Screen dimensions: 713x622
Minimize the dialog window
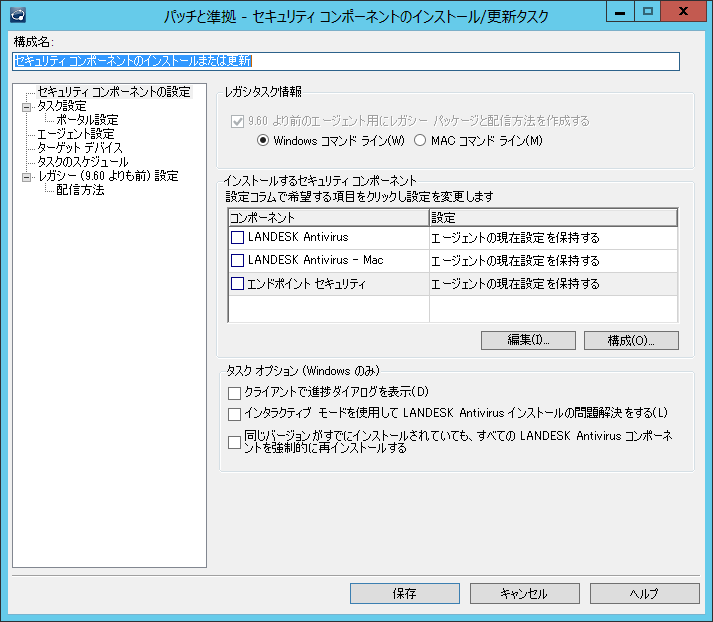[x=620, y=12]
